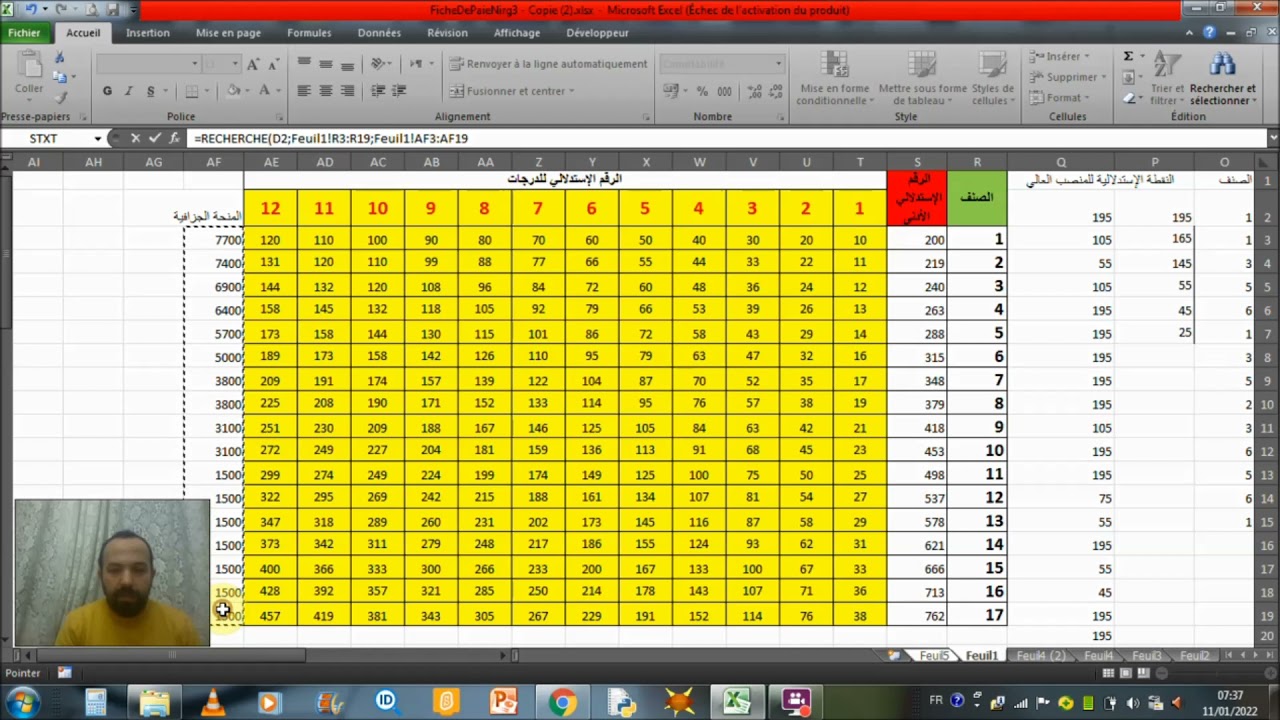The height and width of the screenshot is (720, 1280).
Task: Open Styles de cellules gallery
Action: (x=992, y=78)
